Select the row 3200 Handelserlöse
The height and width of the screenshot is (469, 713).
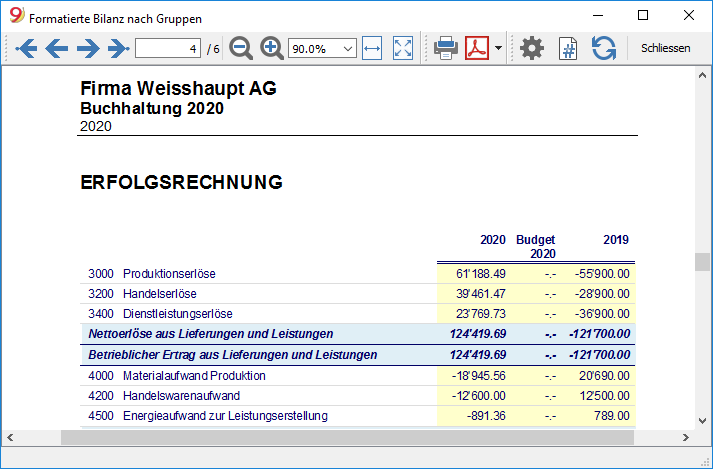(x=357, y=294)
